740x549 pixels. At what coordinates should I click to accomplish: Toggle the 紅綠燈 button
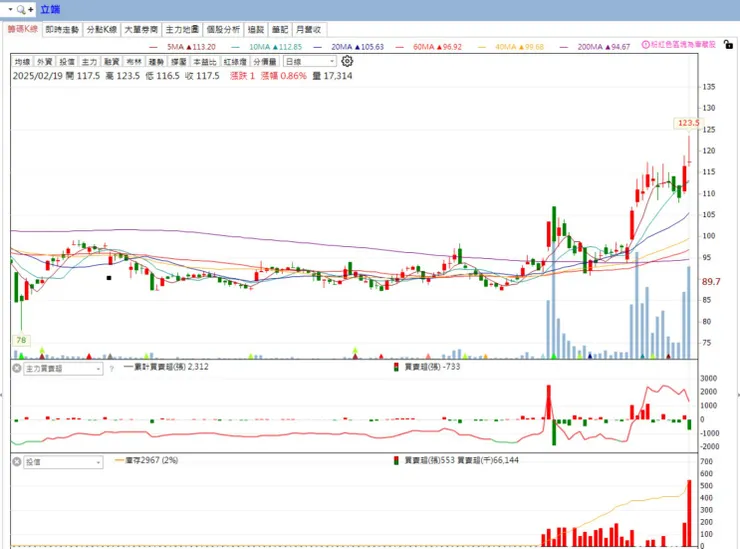(235, 62)
